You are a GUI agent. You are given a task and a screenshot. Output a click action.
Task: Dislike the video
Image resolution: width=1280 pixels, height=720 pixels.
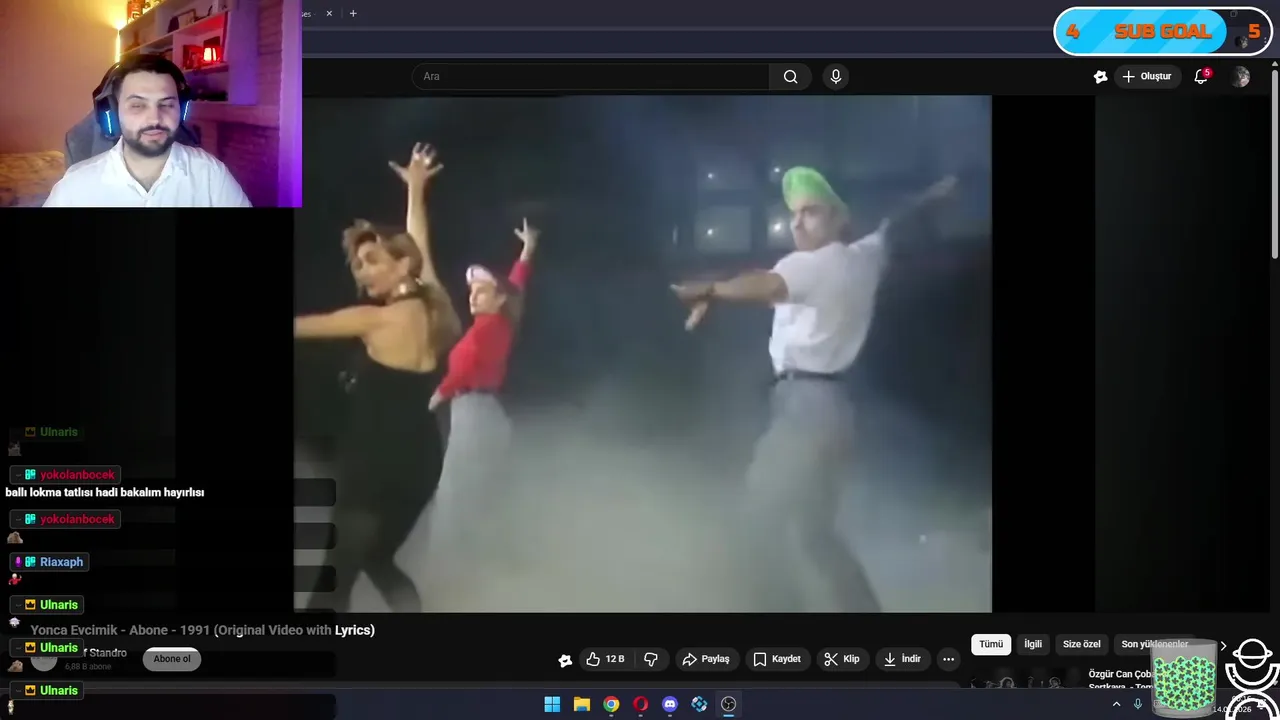(x=651, y=659)
